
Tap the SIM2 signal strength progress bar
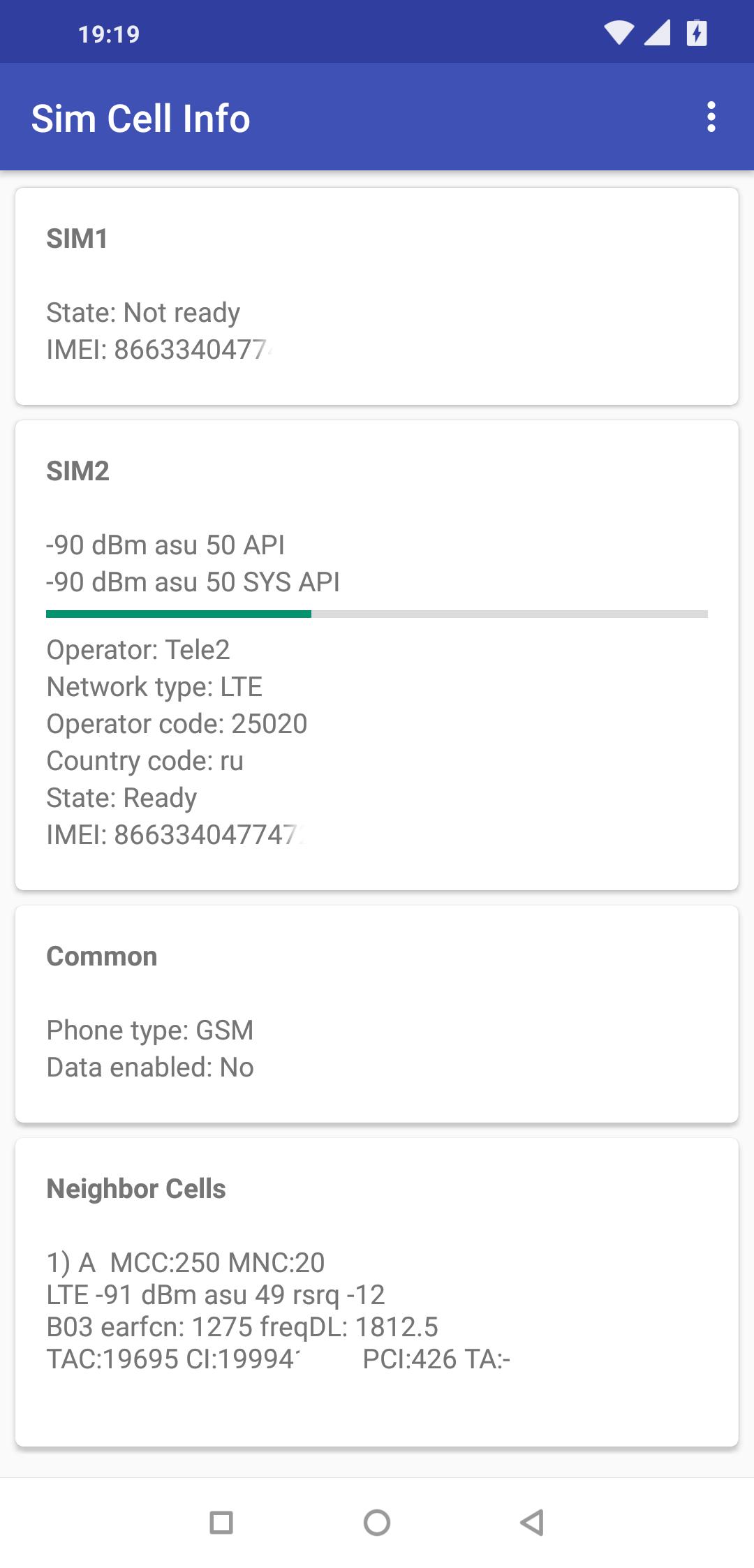[x=377, y=614]
